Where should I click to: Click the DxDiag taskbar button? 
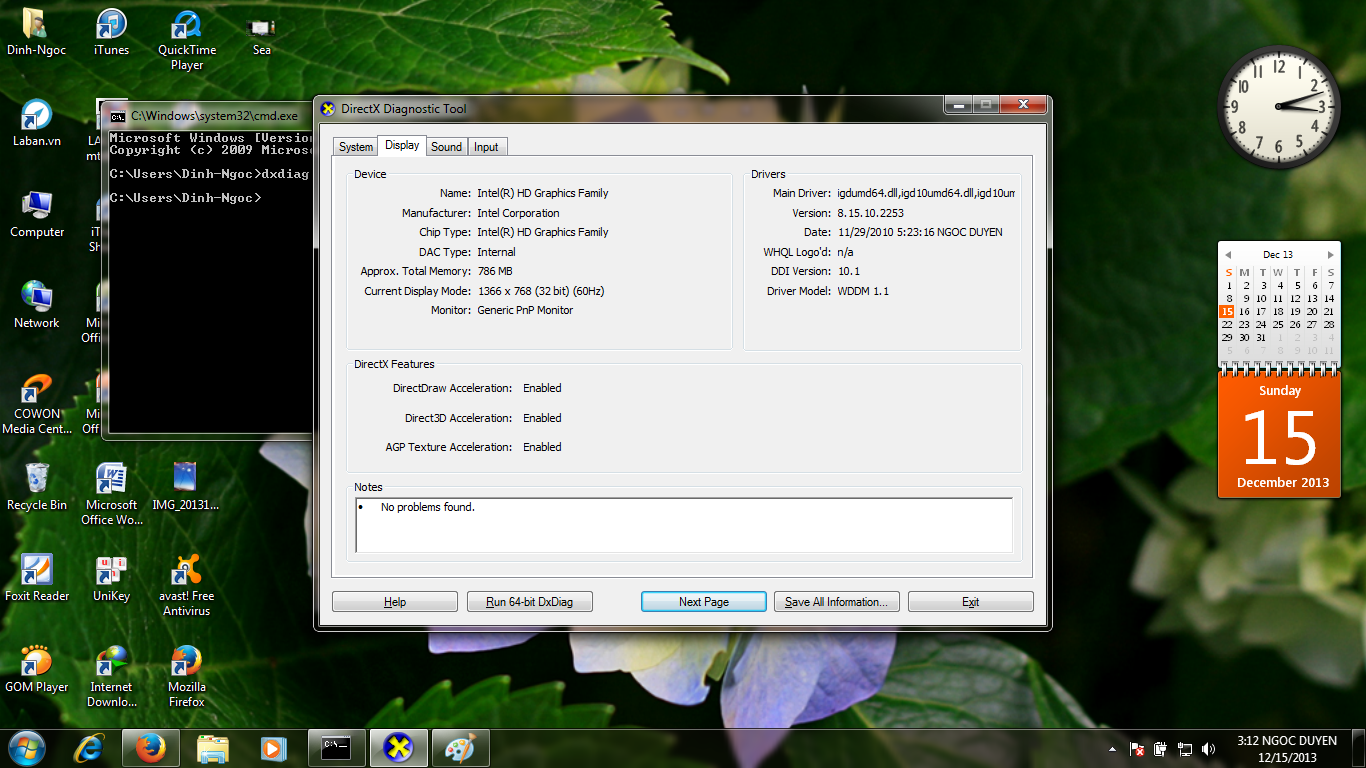click(399, 748)
